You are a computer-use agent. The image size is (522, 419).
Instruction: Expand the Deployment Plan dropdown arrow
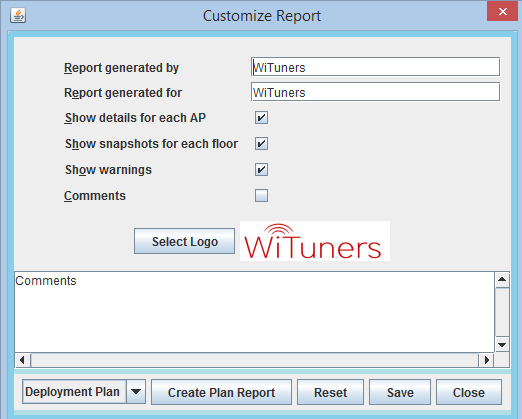coord(136,392)
